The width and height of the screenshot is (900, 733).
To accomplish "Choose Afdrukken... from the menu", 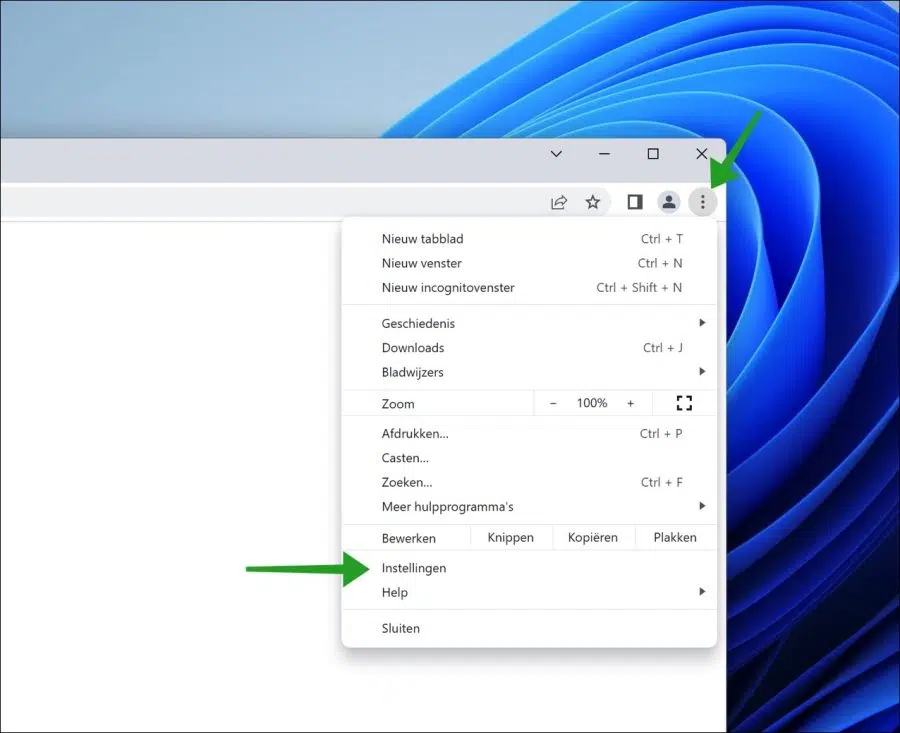I will [x=529, y=434].
